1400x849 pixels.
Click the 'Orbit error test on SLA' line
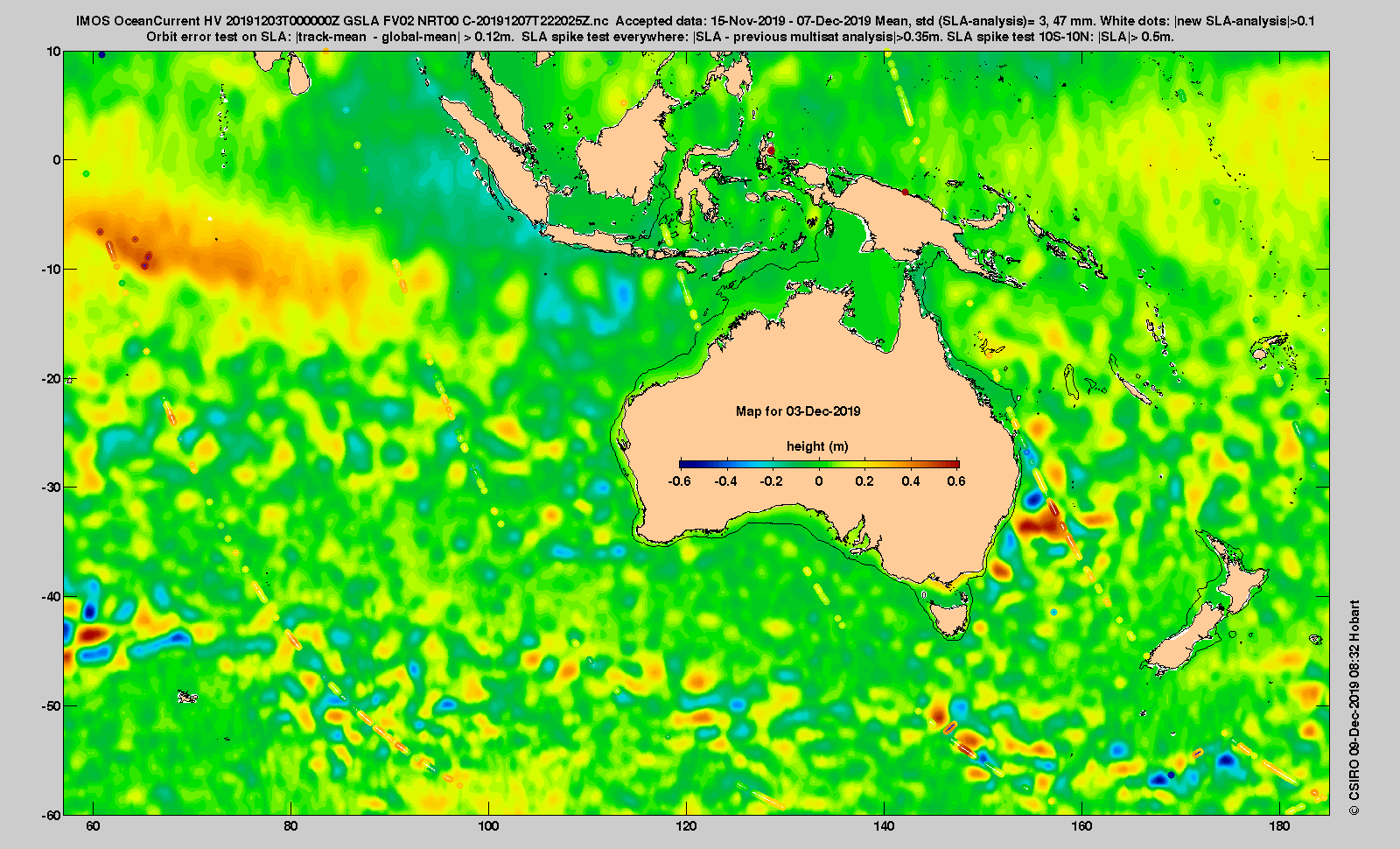[661, 37]
